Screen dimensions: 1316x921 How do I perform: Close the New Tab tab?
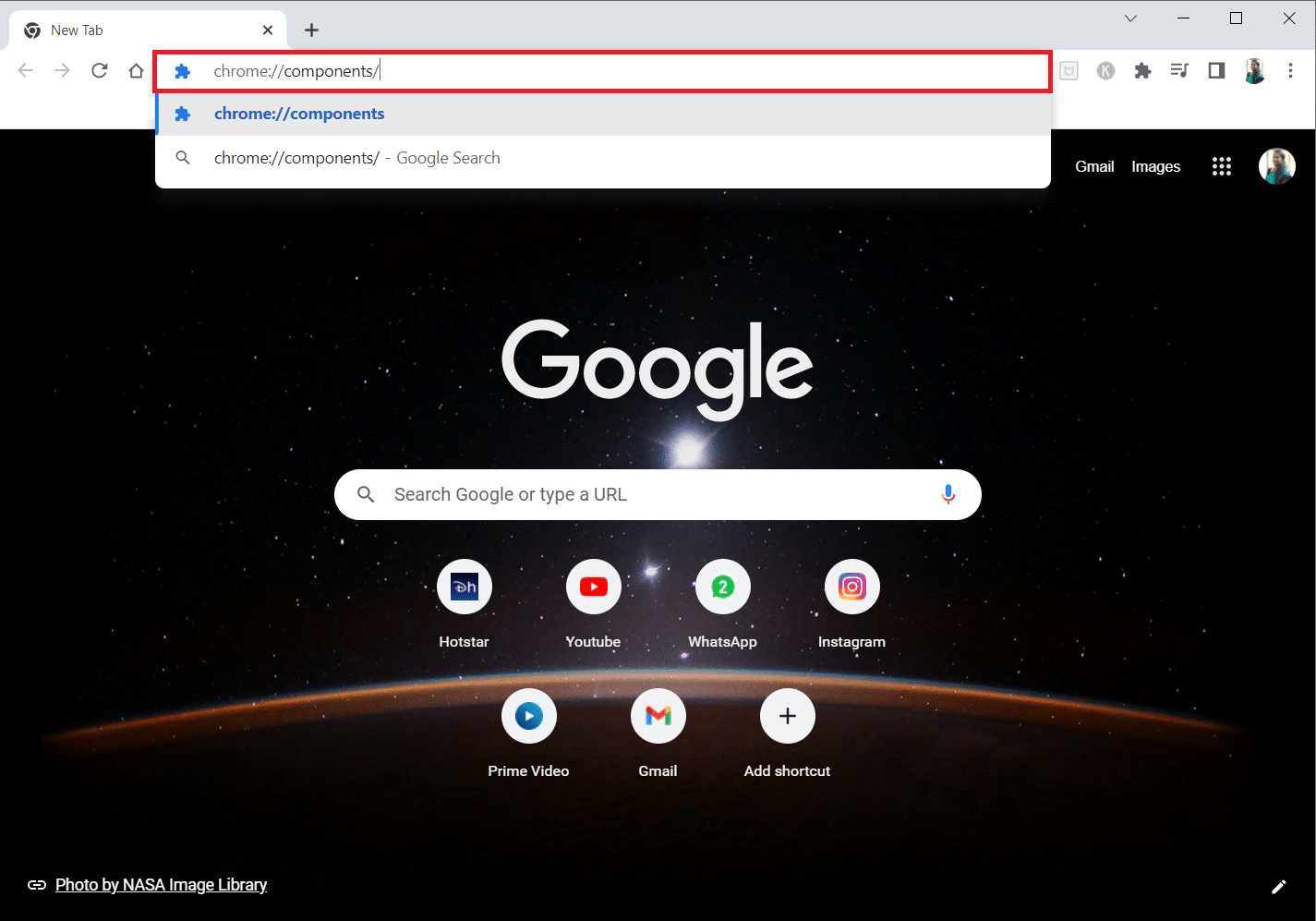(268, 30)
